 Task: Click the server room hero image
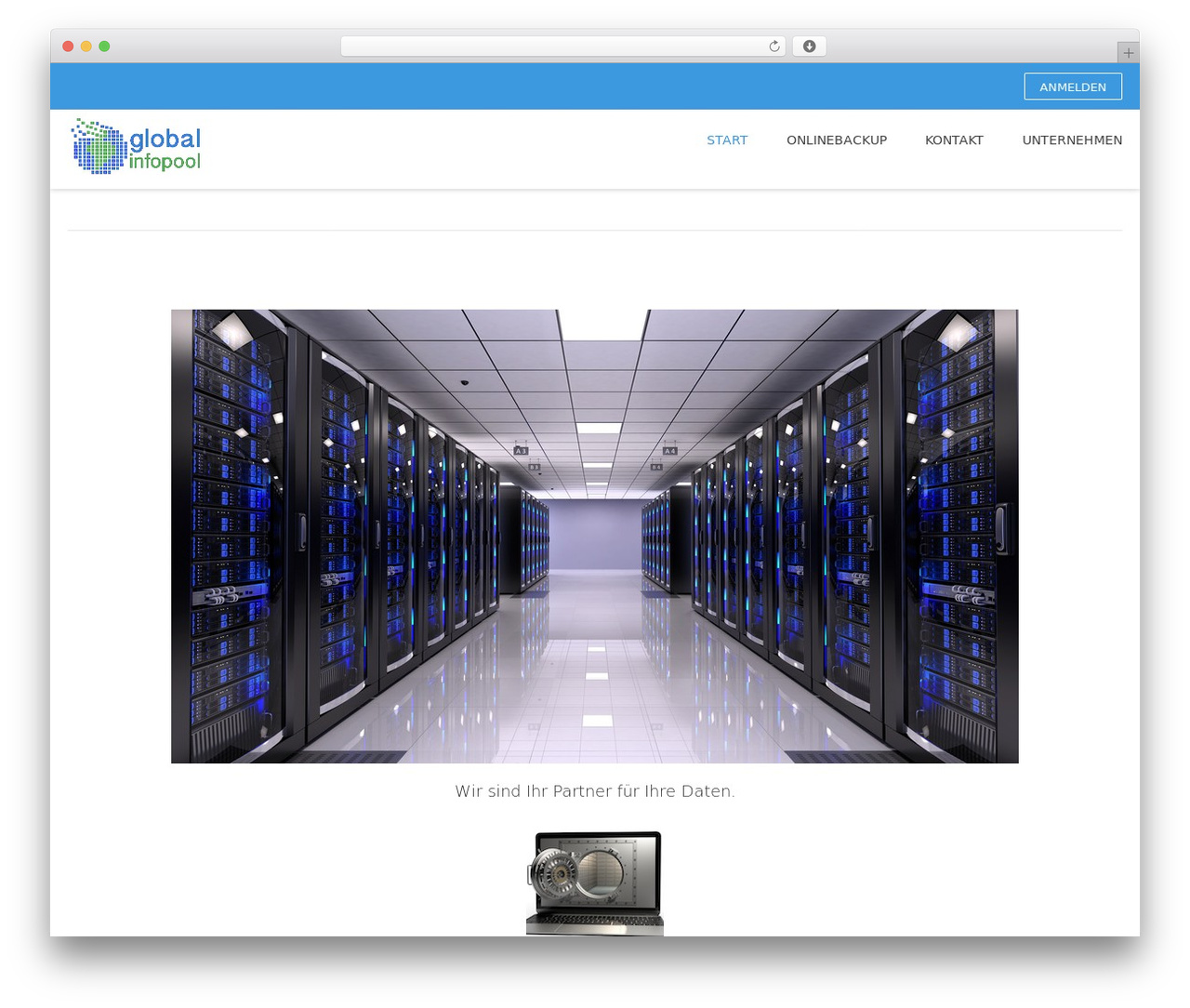[x=595, y=537]
